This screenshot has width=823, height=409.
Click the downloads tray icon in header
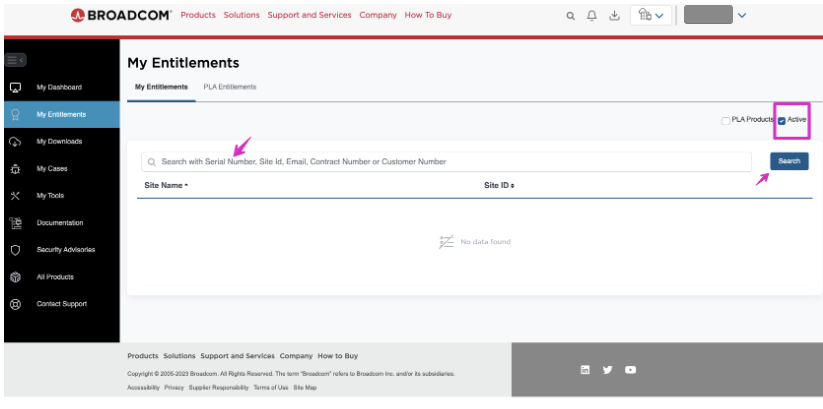614,16
